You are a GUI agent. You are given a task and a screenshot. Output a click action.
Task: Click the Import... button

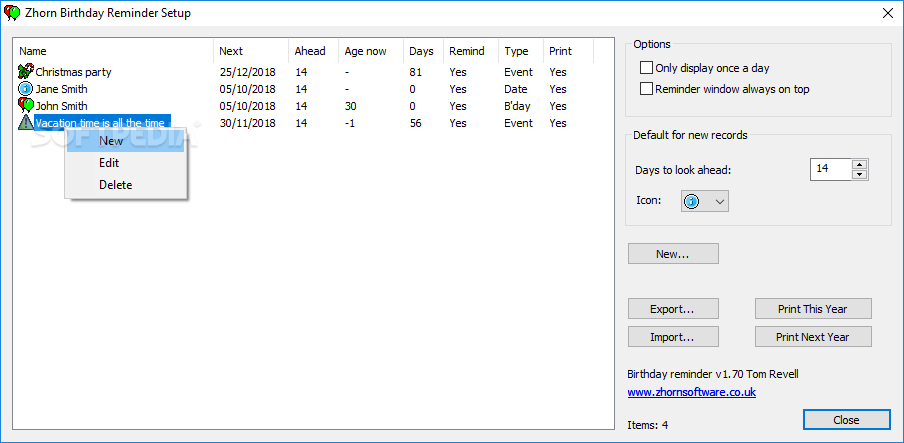coord(673,337)
